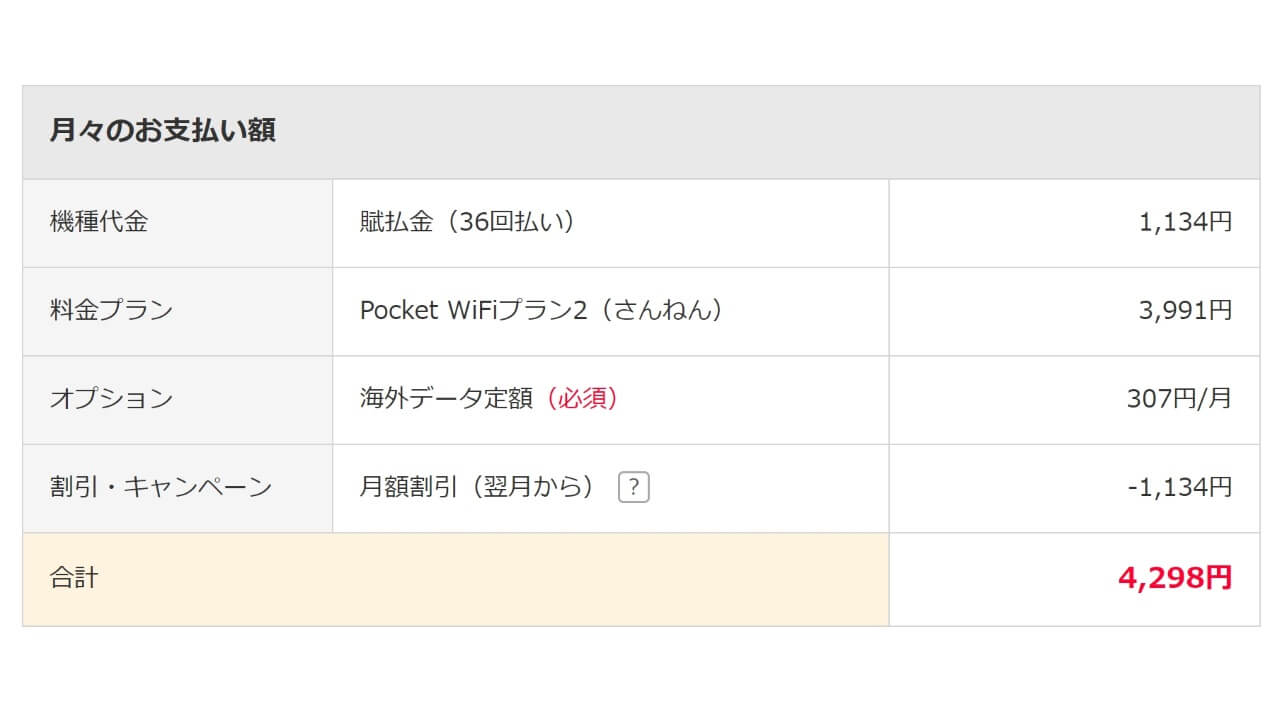Click the さんねん contract term text
Screen dimensions: 1280x720
point(667,310)
